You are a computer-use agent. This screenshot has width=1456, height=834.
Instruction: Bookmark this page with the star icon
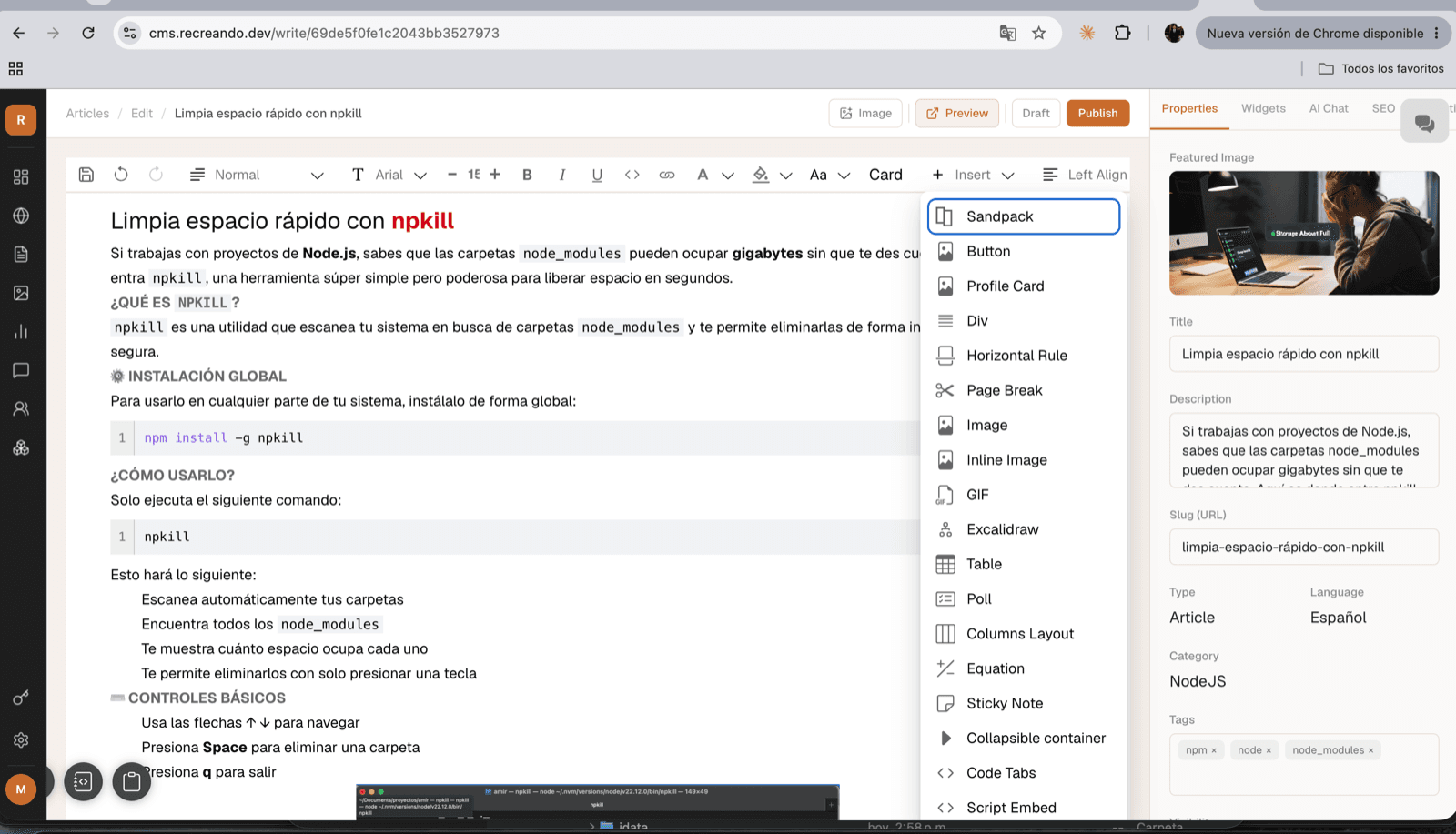coord(1039,33)
